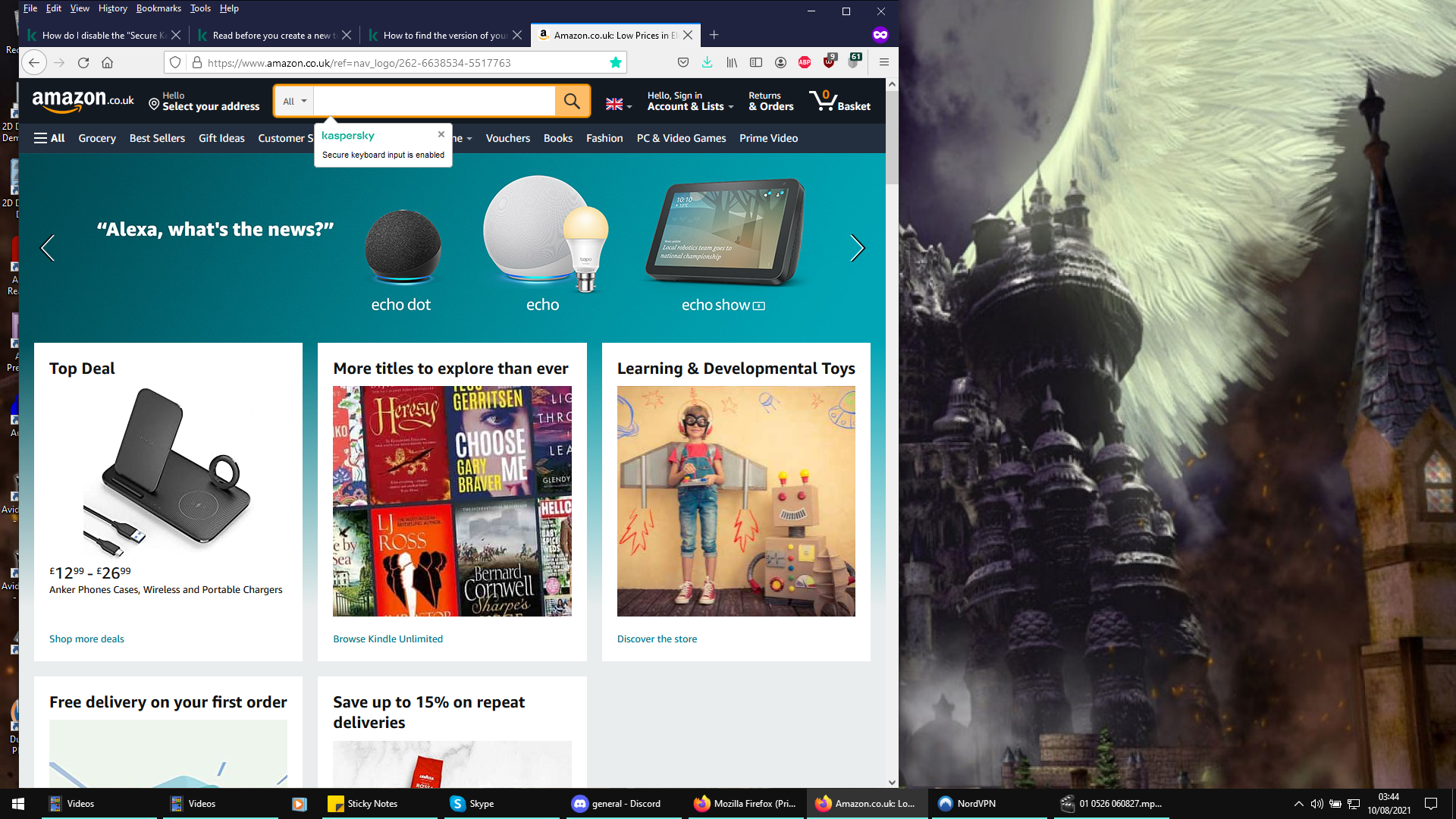Screen dimensions: 1456x819
Task: Click the Save to Pocket icon
Action: point(682,63)
